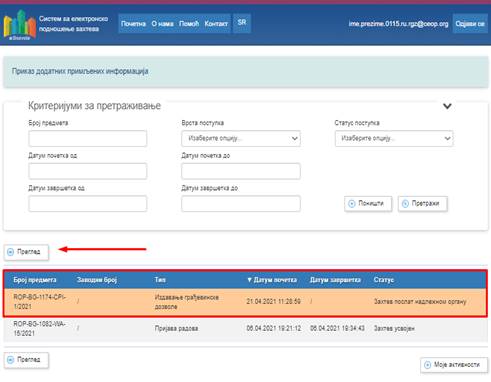
Task: Sort by Заводни број column header
Action: point(97,280)
